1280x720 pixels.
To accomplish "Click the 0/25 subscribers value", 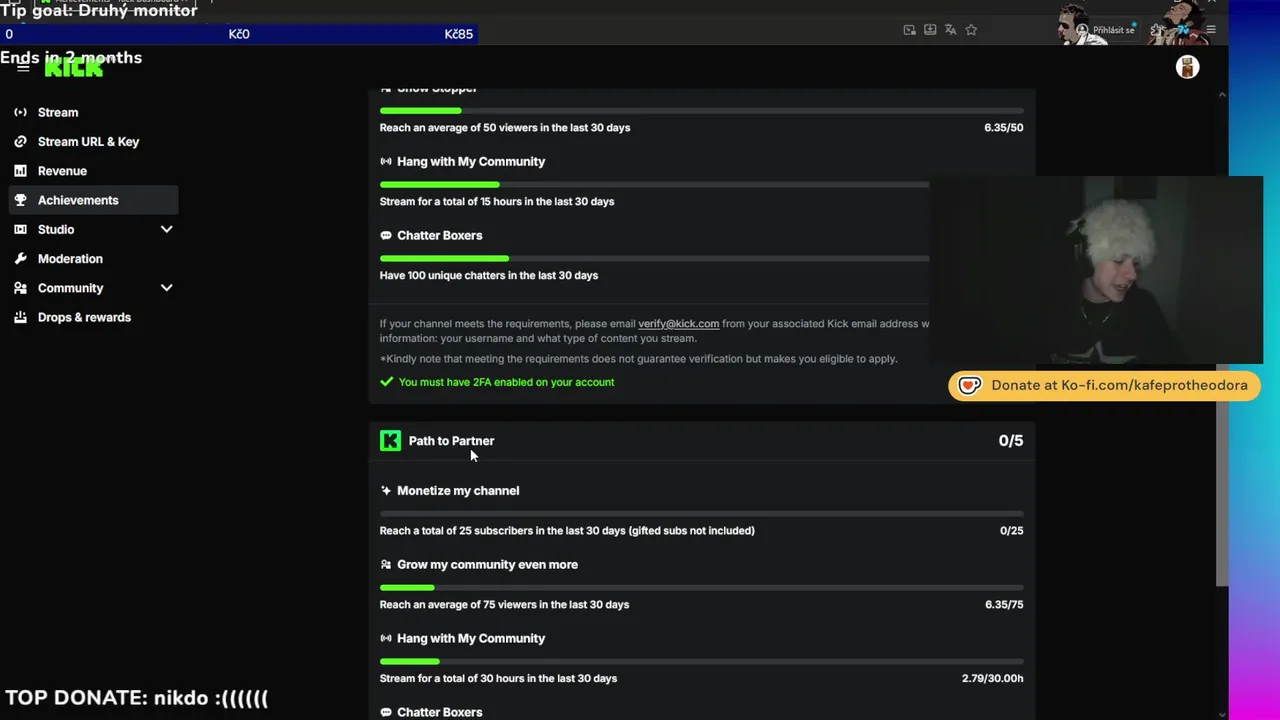I will [1011, 531].
